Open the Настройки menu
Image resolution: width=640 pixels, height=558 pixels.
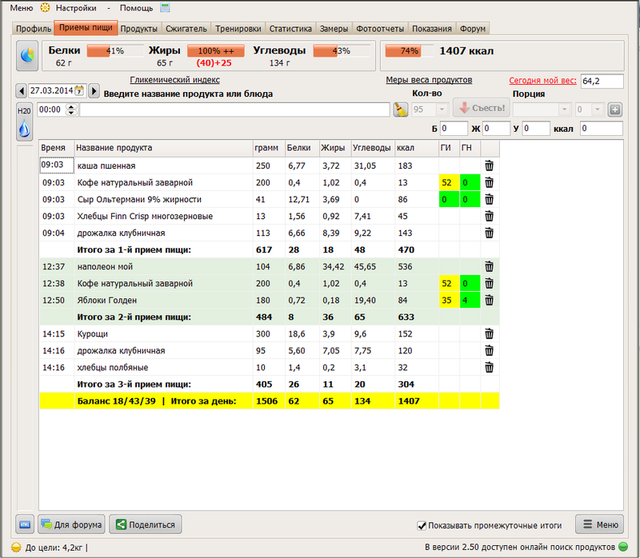[76, 8]
